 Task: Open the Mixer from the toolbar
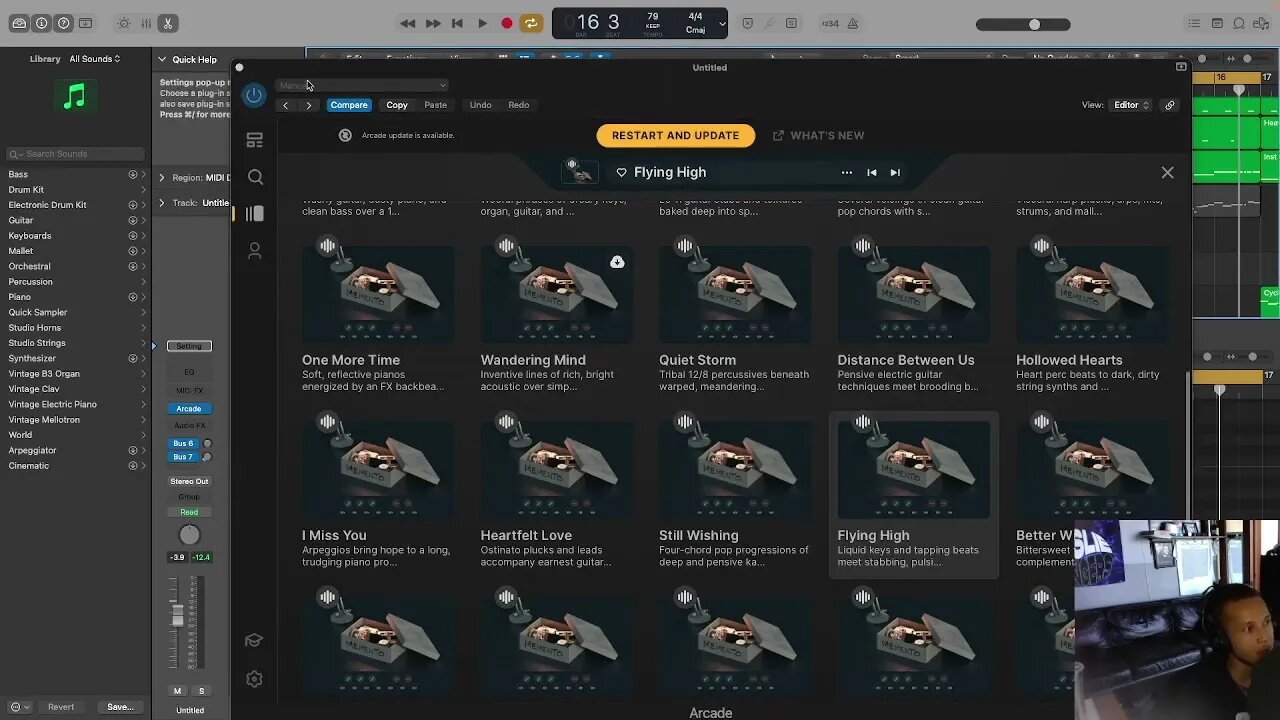tap(146, 23)
